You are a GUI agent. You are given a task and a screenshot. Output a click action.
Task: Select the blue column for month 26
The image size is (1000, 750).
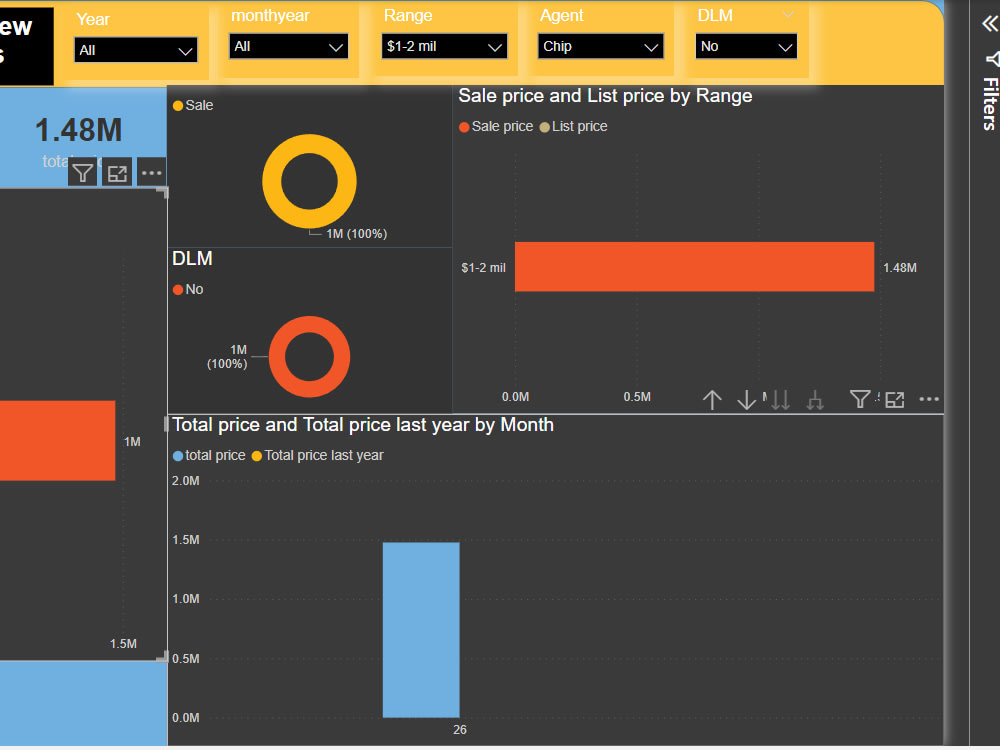pyautogui.click(x=421, y=630)
